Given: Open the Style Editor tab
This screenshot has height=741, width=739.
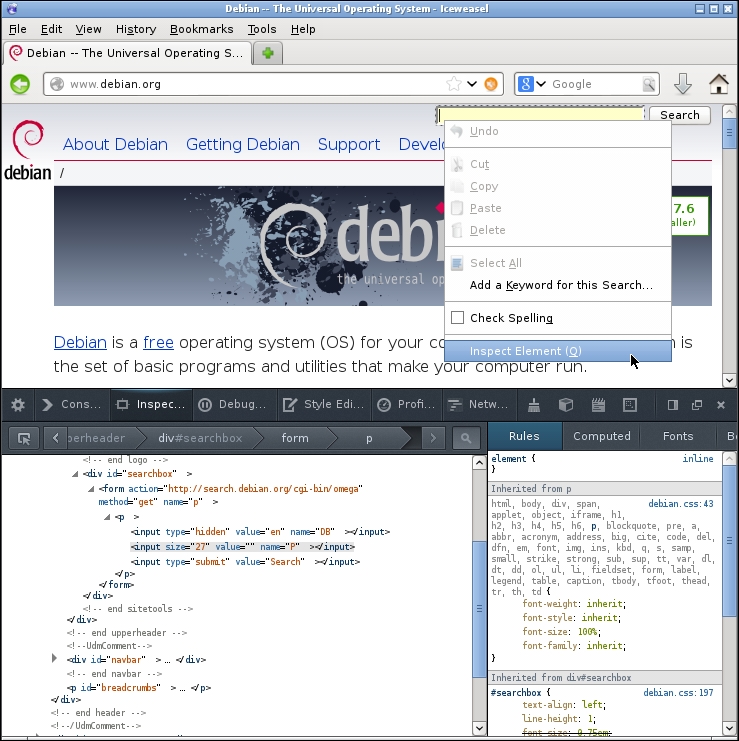Looking at the screenshot, I should (324, 405).
